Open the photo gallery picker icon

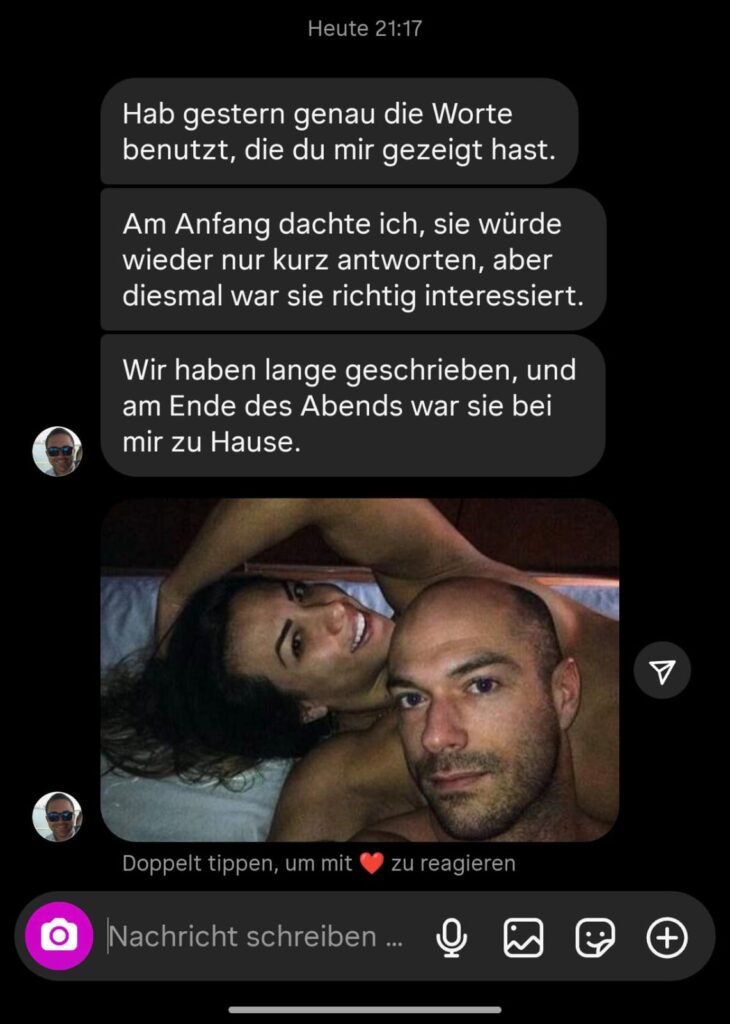(523, 937)
